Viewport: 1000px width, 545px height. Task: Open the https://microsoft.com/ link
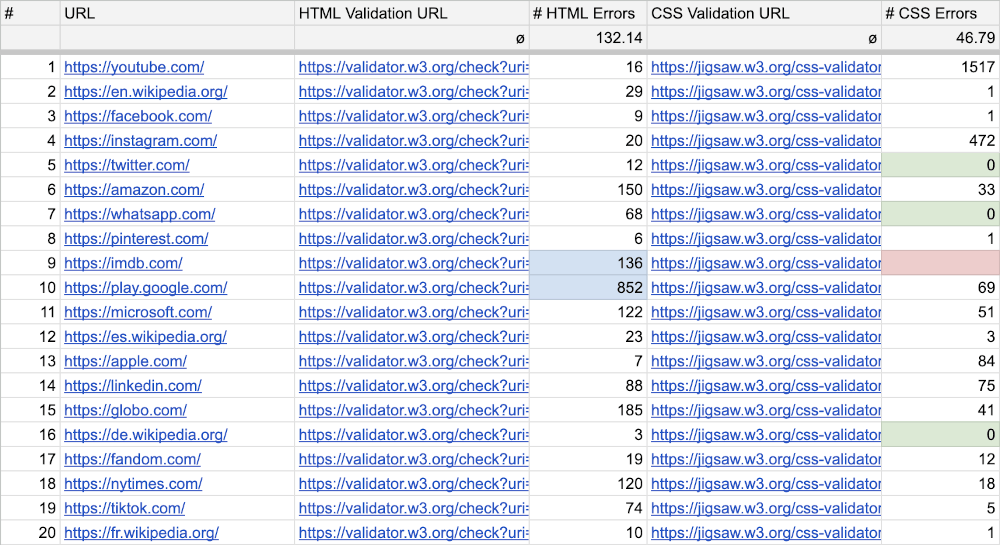coord(138,312)
